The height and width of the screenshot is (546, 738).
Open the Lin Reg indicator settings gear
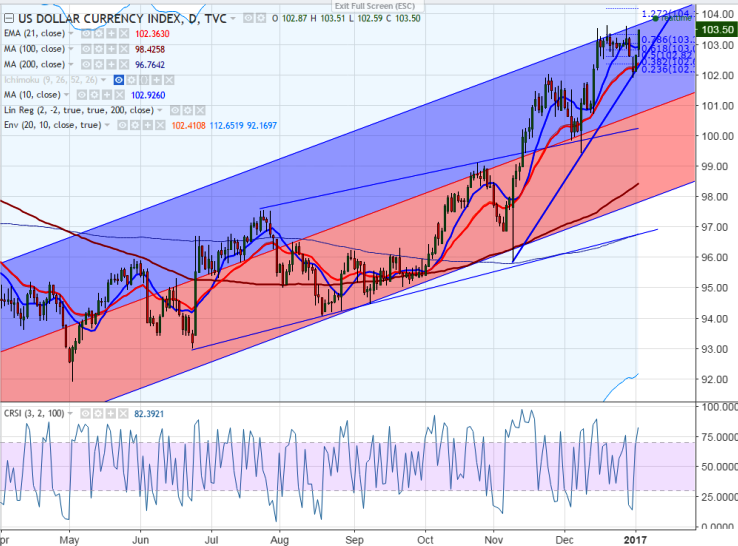[187, 111]
